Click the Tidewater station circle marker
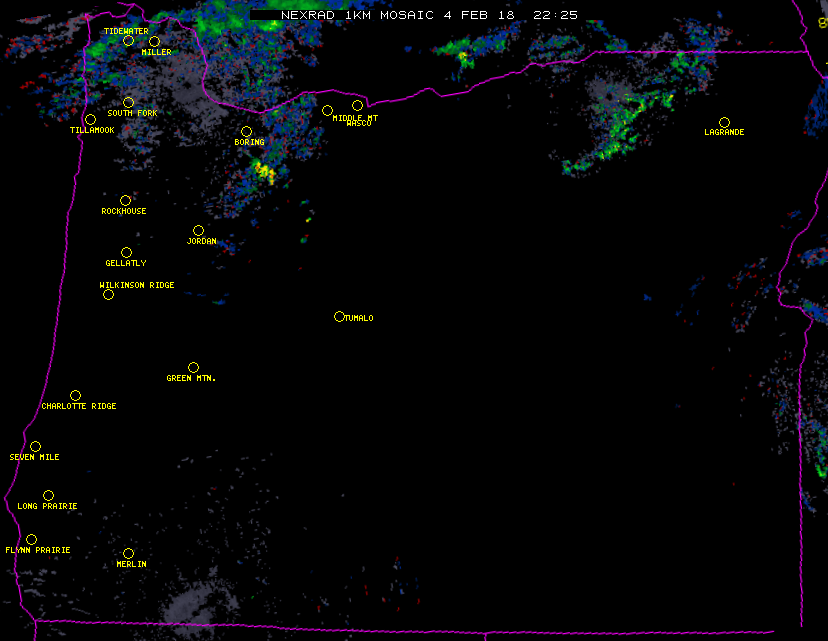This screenshot has height=641, width=828. pyautogui.click(x=128, y=41)
